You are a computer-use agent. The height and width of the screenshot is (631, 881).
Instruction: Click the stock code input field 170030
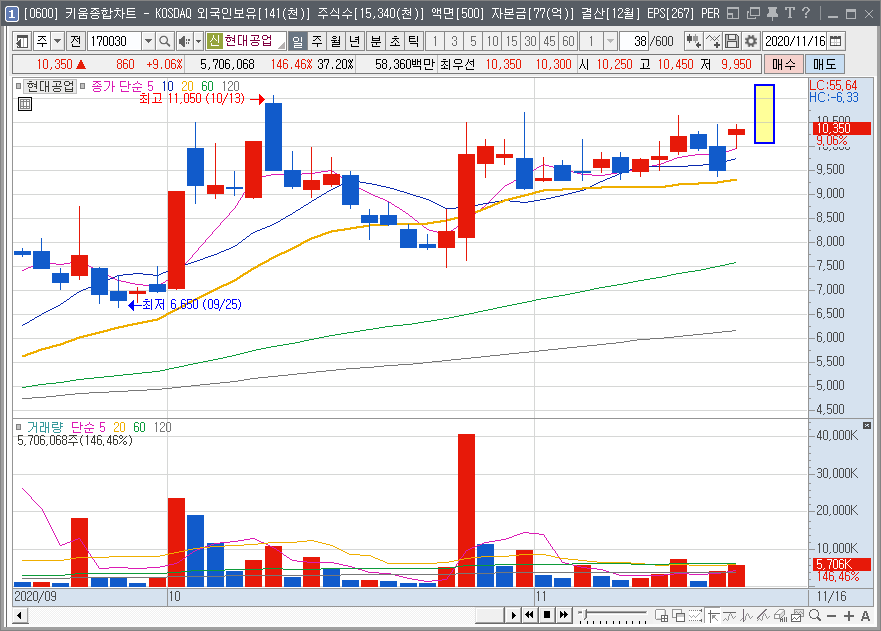pos(114,41)
